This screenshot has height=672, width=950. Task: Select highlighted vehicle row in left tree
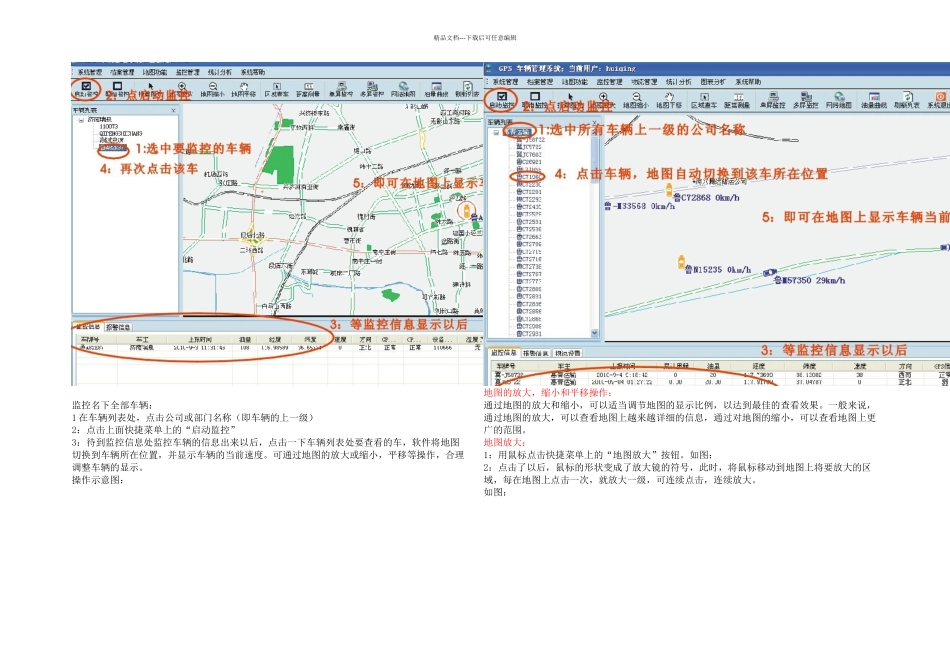[x=113, y=147]
